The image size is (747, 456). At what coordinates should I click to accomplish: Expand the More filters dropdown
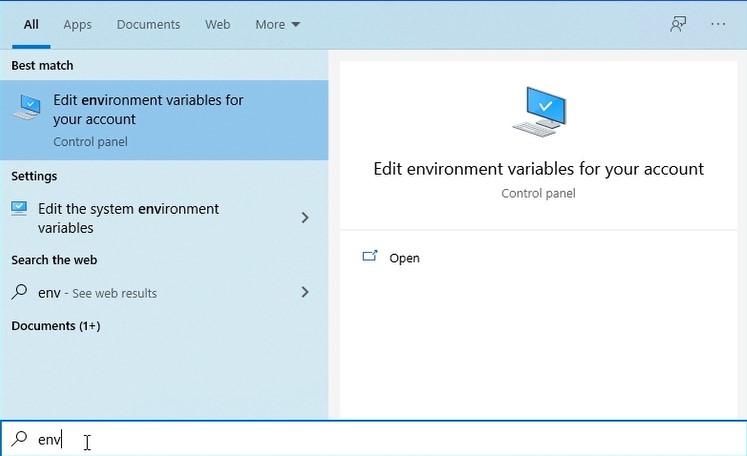coord(277,24)
